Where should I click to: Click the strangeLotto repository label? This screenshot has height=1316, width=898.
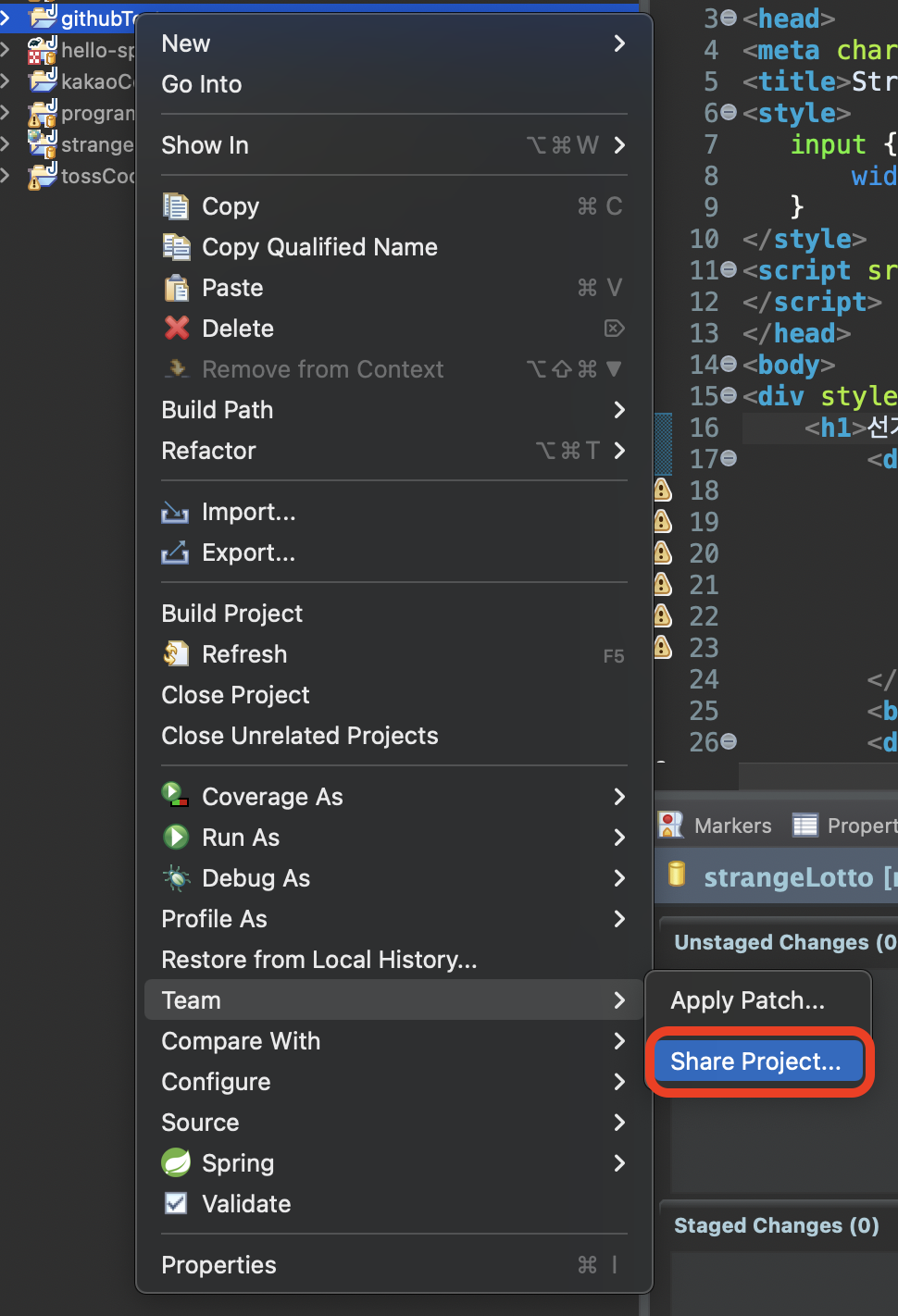click(x=788, y=876)
